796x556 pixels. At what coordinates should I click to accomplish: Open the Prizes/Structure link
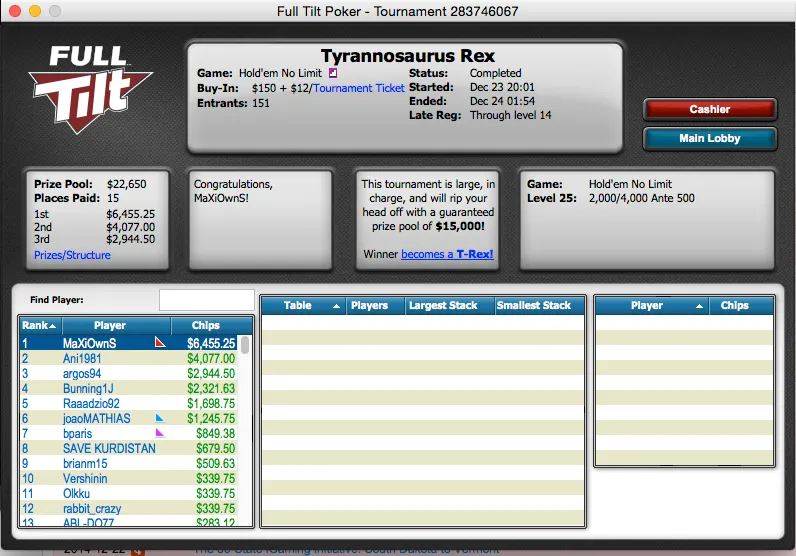[72, 255]
